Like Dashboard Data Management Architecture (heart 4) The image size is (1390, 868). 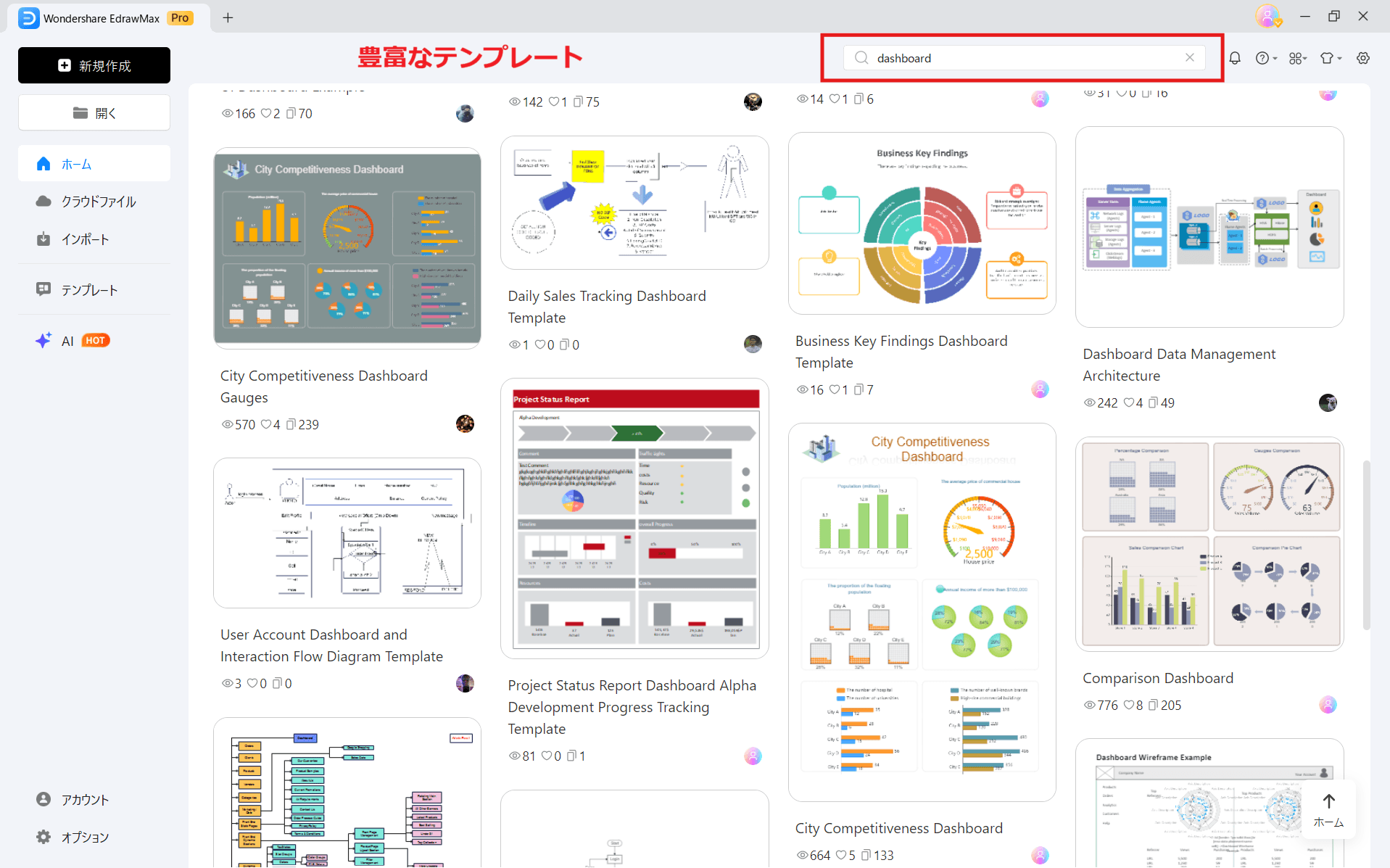point(1129,402)
